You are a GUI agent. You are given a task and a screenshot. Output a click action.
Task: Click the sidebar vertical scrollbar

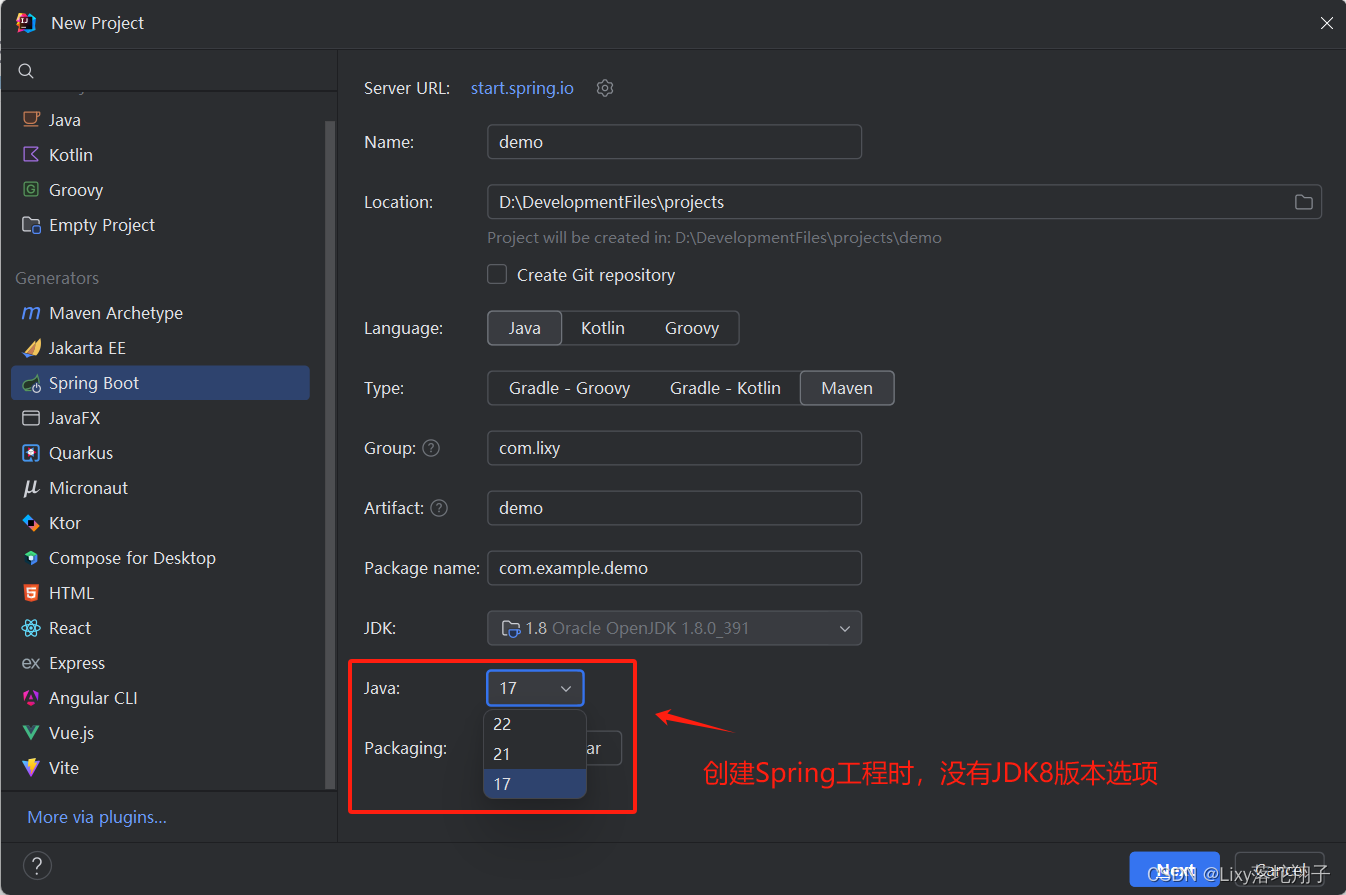point(330,455)
